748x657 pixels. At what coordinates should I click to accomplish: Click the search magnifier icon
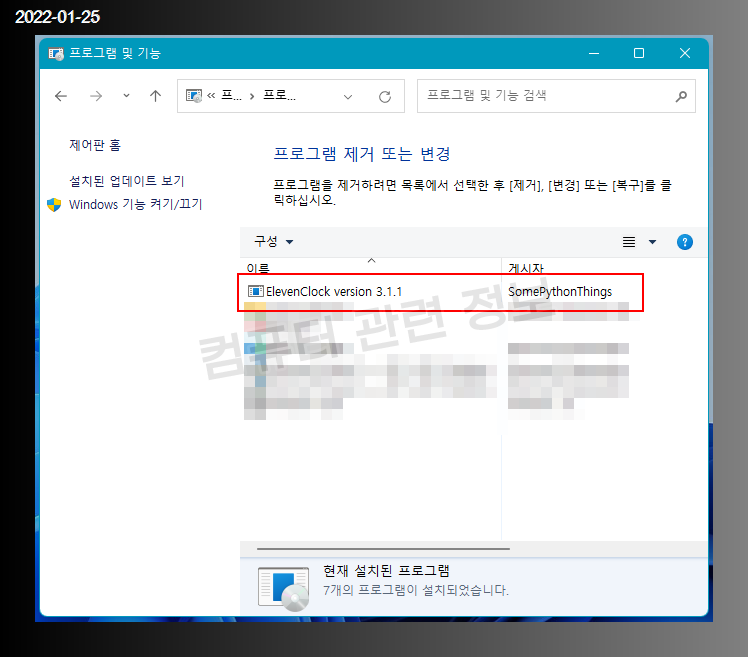[x=681, y=96]
